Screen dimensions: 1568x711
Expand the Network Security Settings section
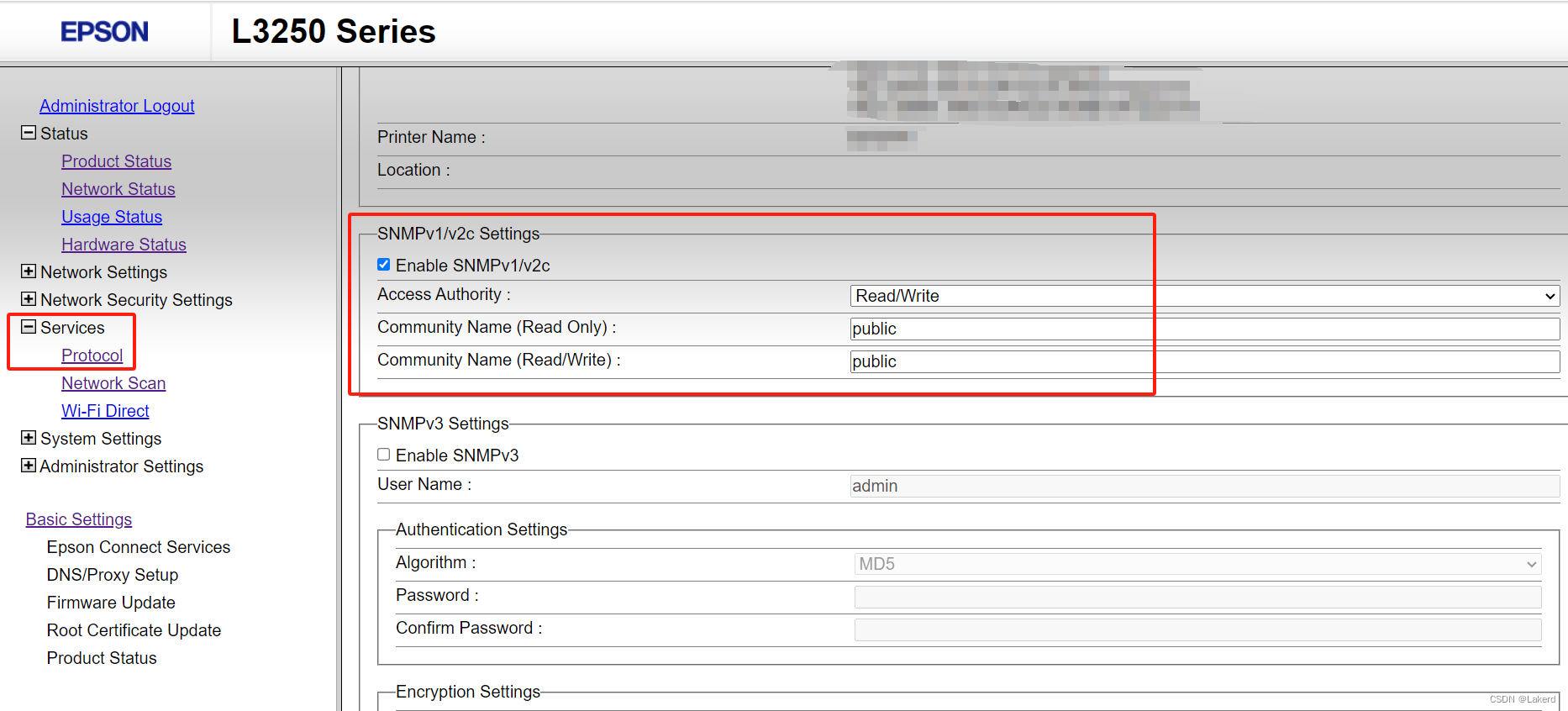click(x=29, y=299)
